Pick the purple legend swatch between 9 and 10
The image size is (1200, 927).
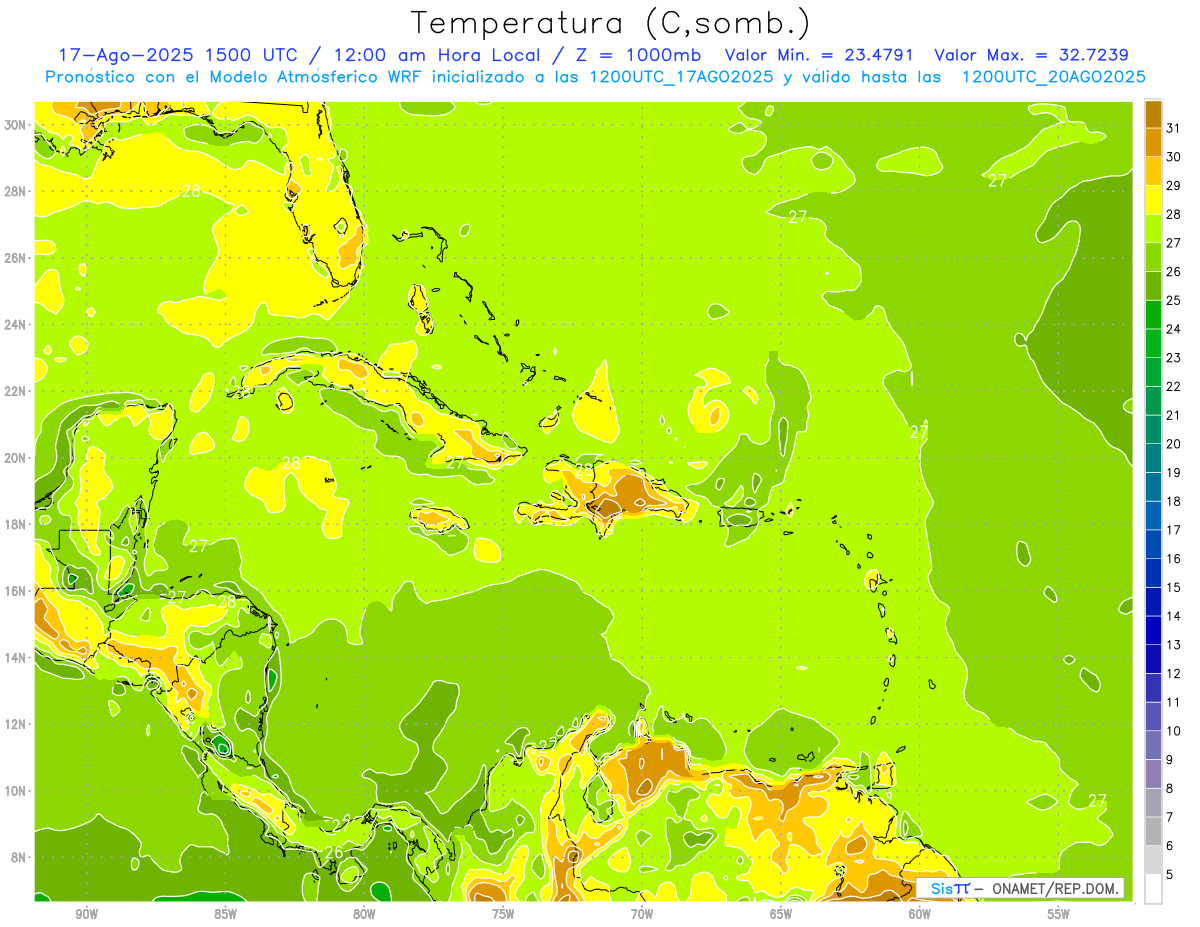click(1153, 745)
